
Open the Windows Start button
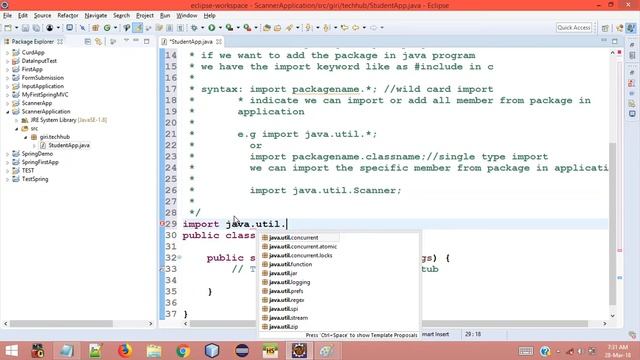[11, 351]
